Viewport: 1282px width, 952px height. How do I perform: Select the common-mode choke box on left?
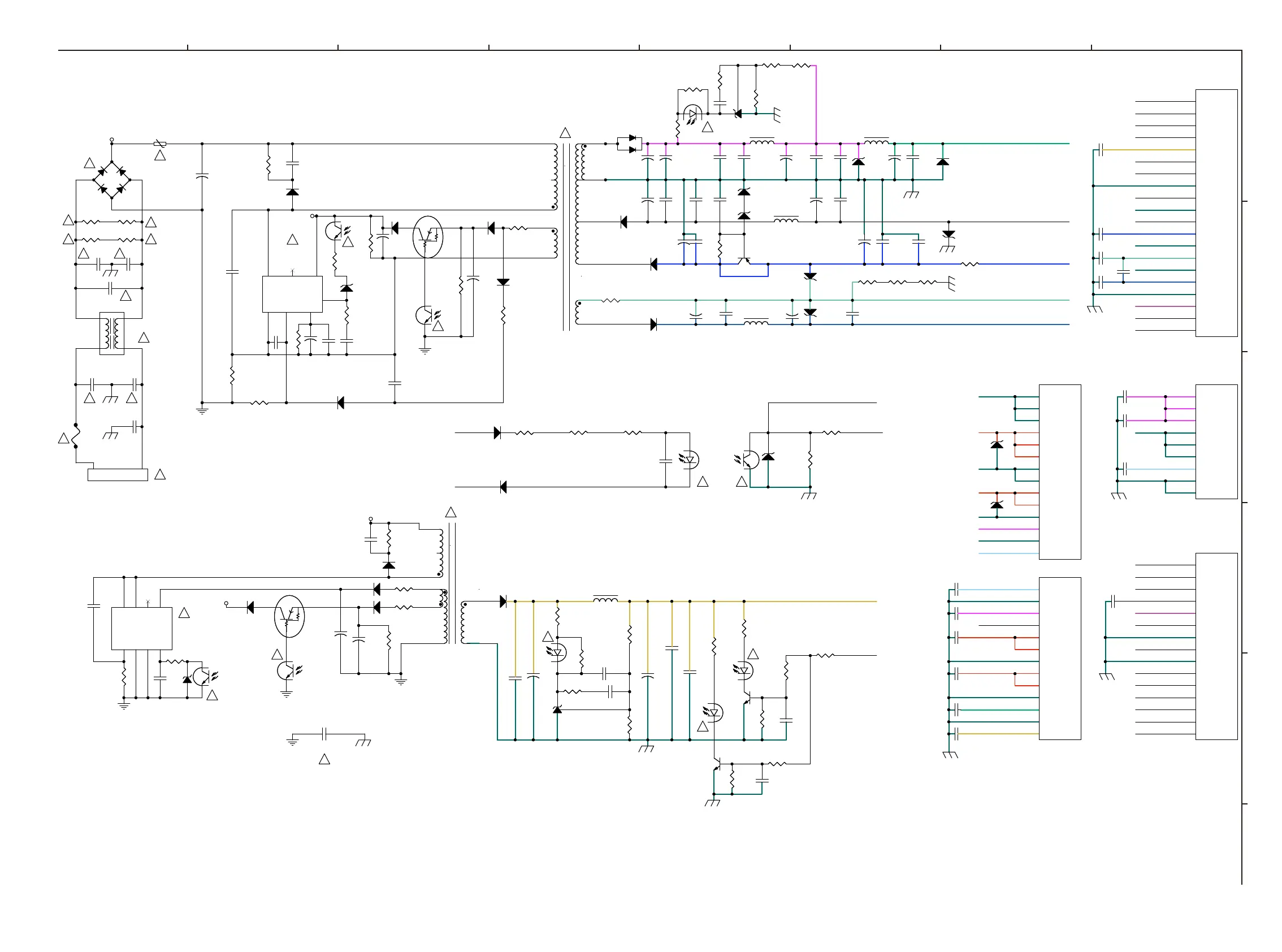tap(112, 333)
